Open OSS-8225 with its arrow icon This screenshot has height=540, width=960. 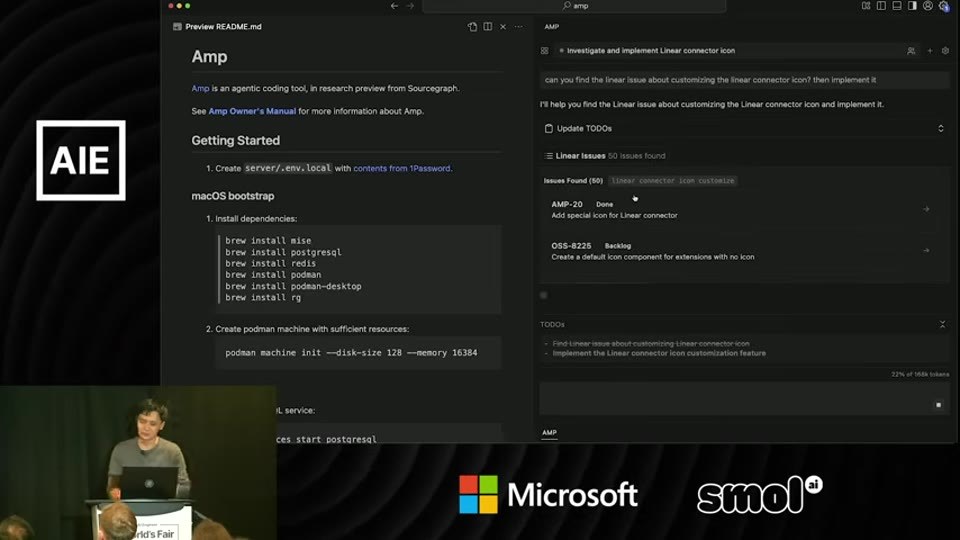(x=926, y=250)
